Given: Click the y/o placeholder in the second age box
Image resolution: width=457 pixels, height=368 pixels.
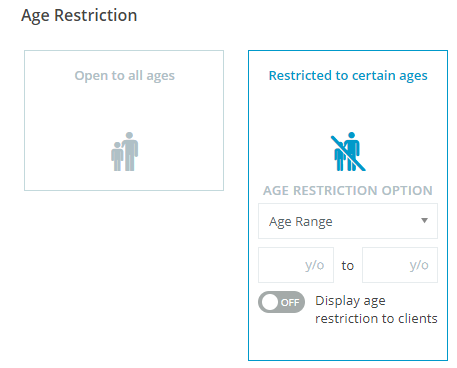Looking at the screenshot, I should click(419, 265).
